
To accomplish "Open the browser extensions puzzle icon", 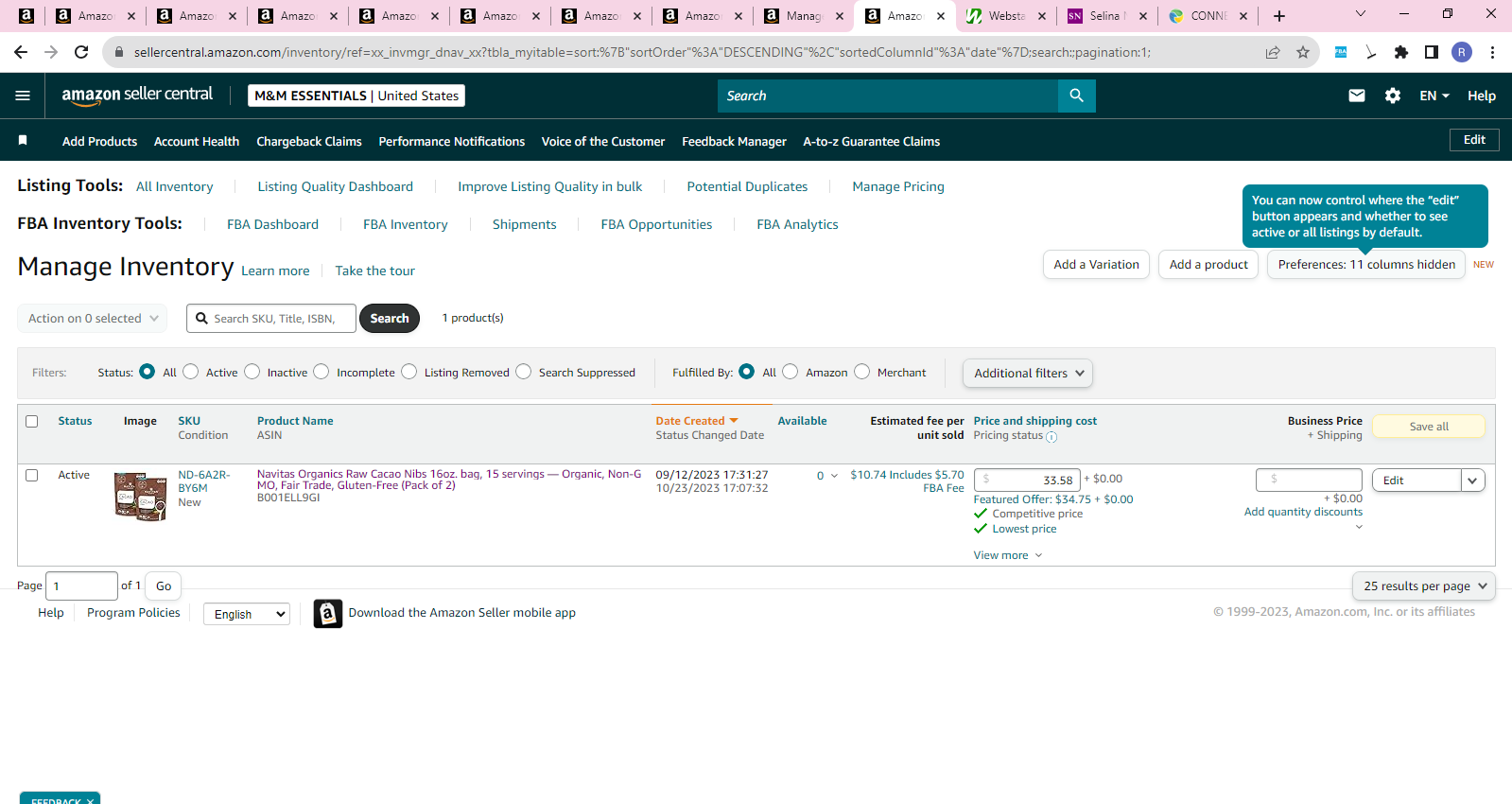I will pos(1401,52).
